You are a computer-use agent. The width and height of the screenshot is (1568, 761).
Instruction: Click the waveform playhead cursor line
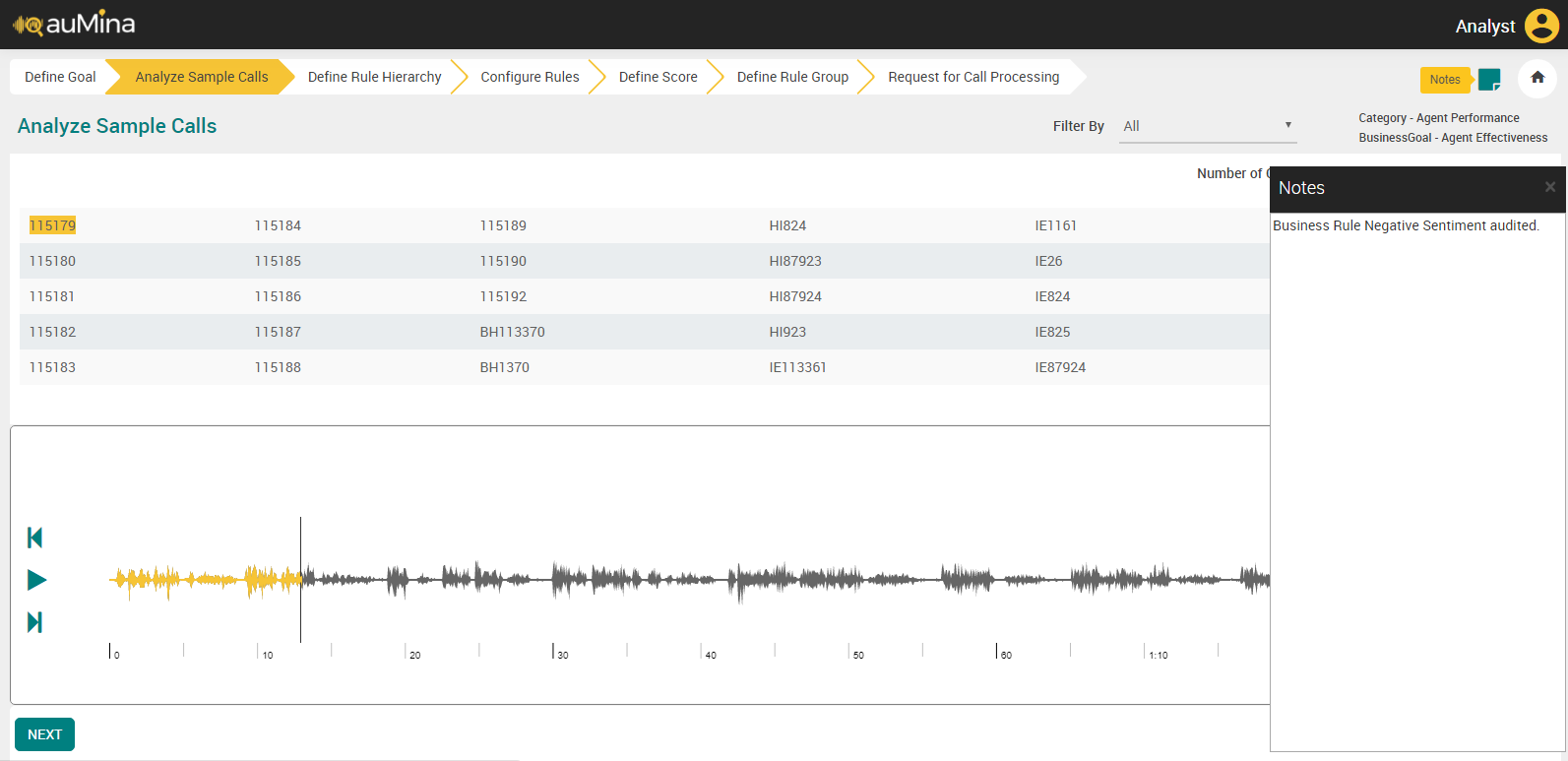pos(300,579)
